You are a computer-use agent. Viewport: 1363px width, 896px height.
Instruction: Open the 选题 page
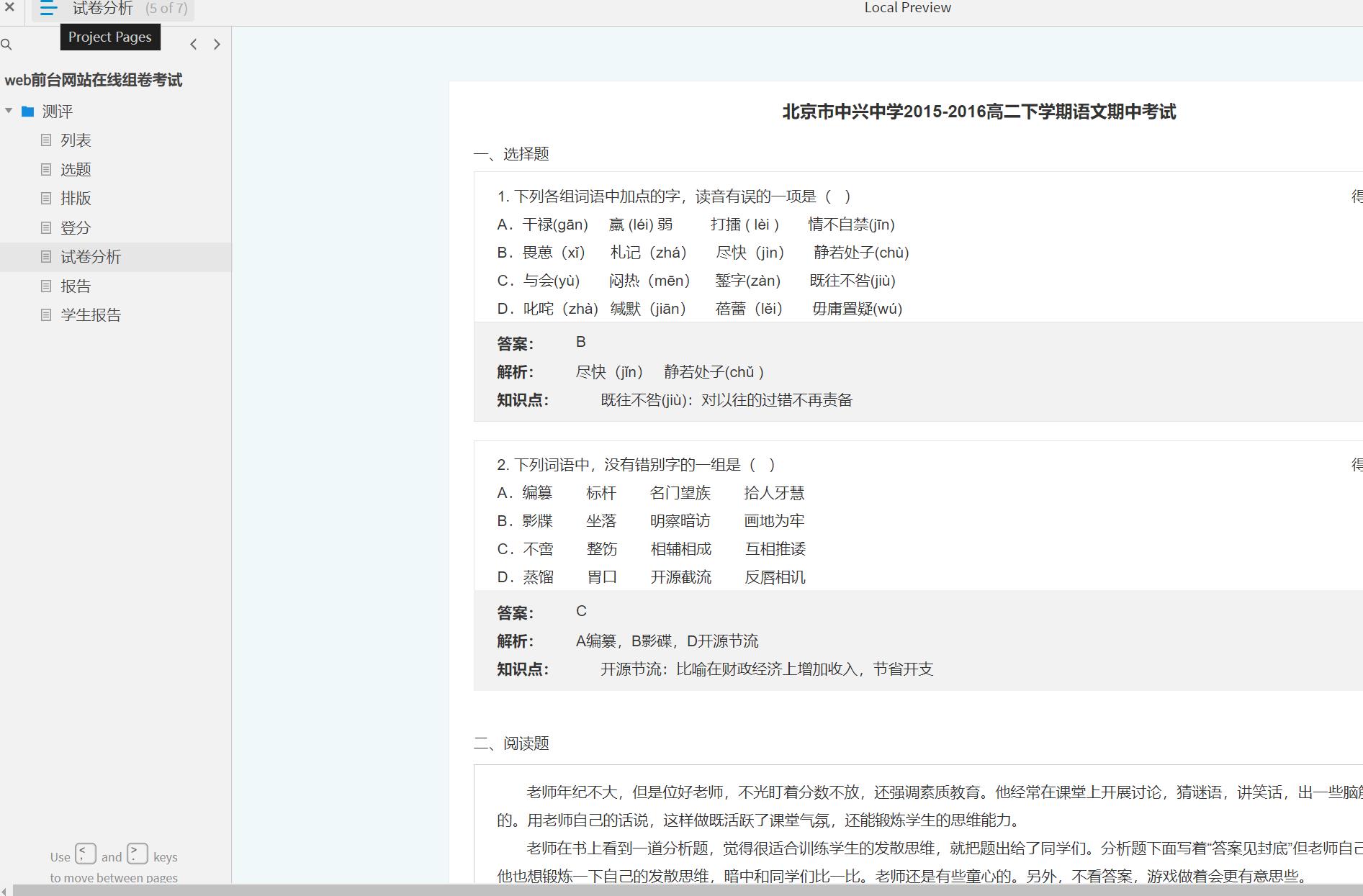76,170
